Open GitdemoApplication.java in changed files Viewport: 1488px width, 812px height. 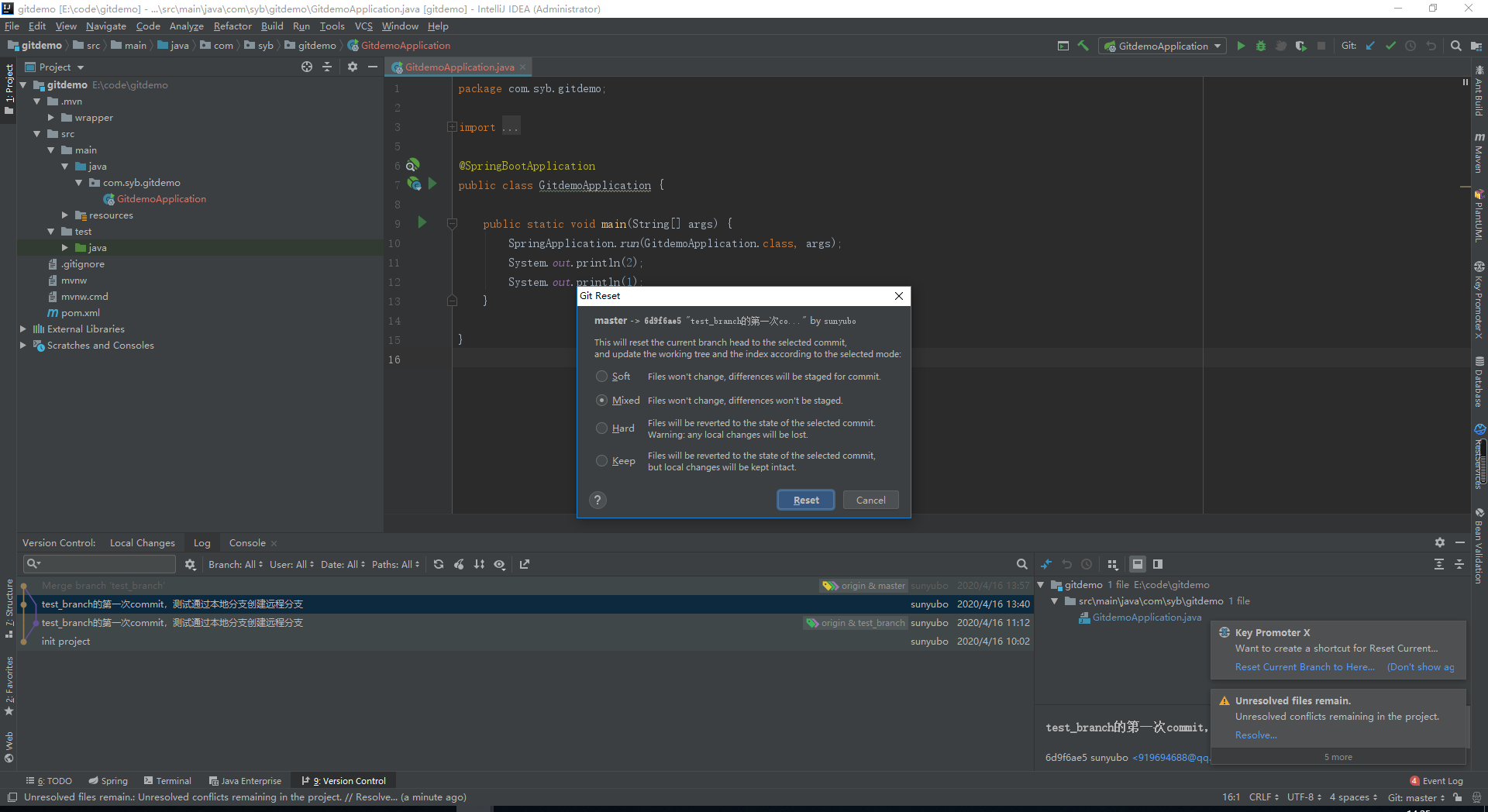pos(1147,618)
